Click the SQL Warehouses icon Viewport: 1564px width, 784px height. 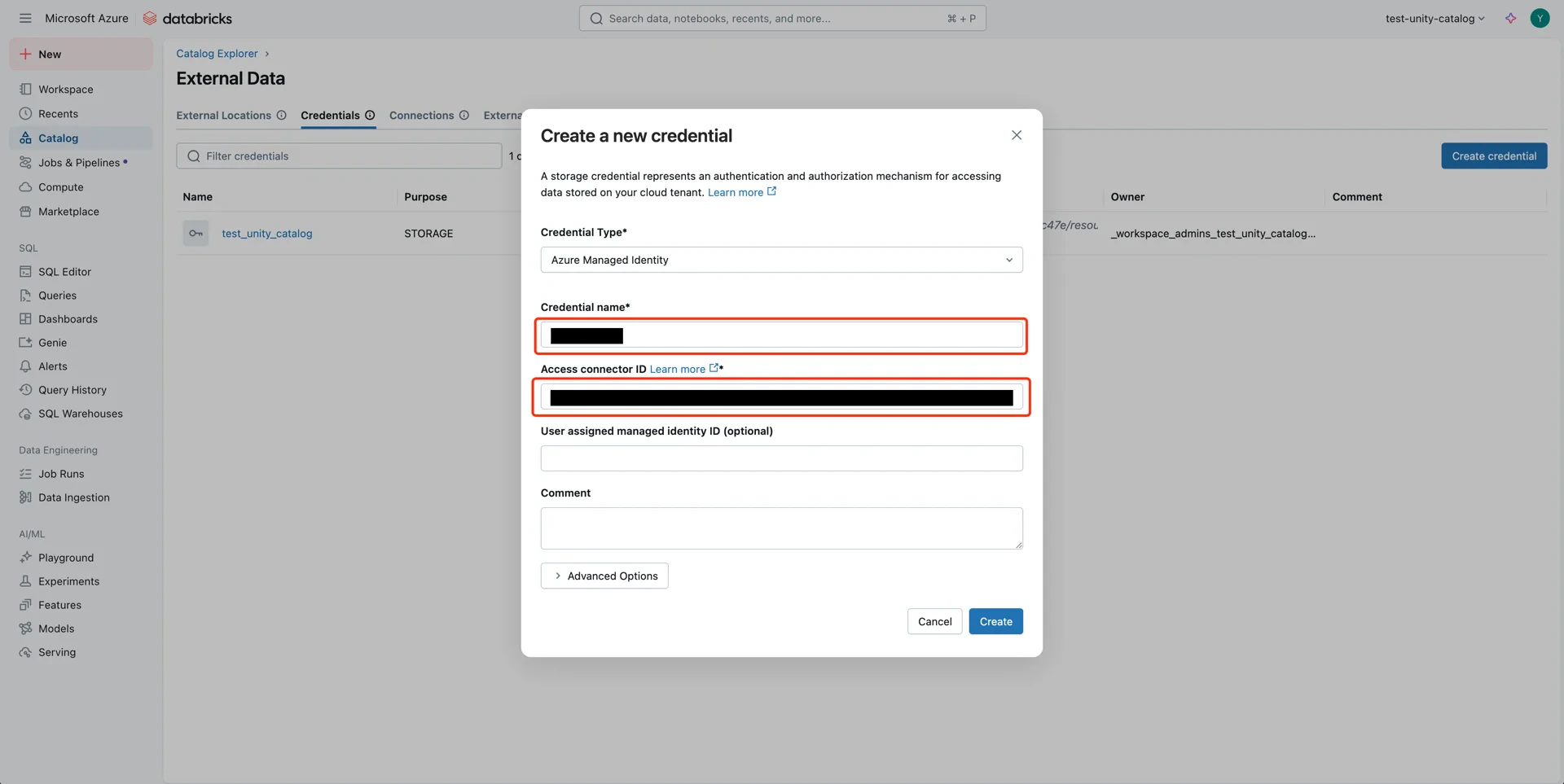[x=25, y=414]
